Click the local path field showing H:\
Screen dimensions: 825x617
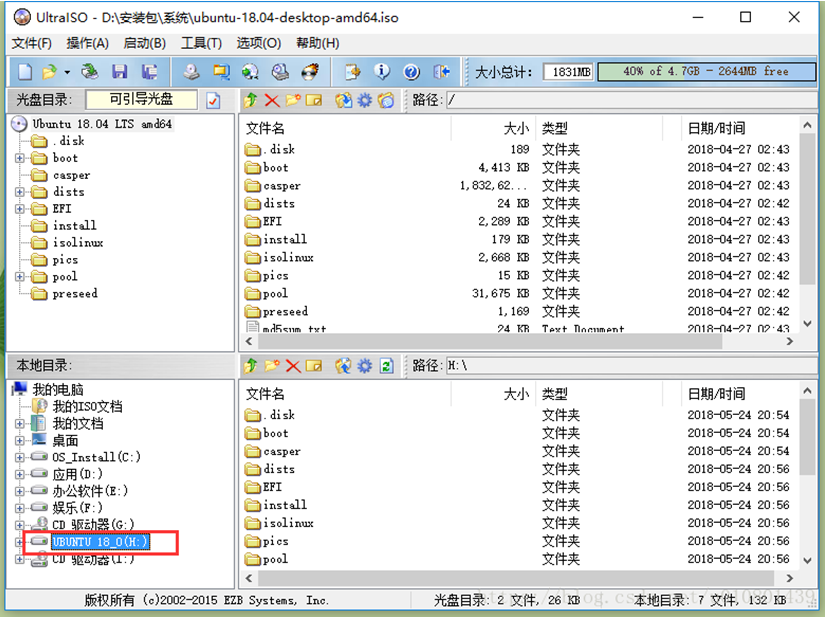point(631,366)
